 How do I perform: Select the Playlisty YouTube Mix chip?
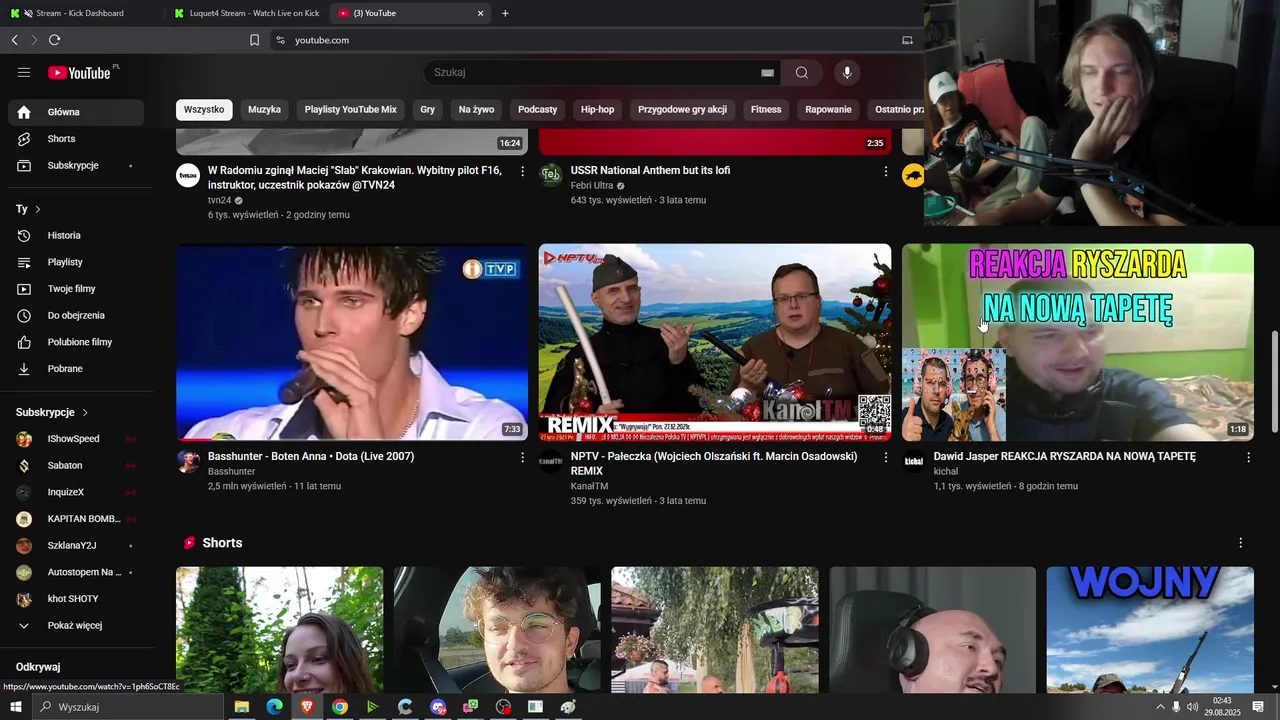351,110
